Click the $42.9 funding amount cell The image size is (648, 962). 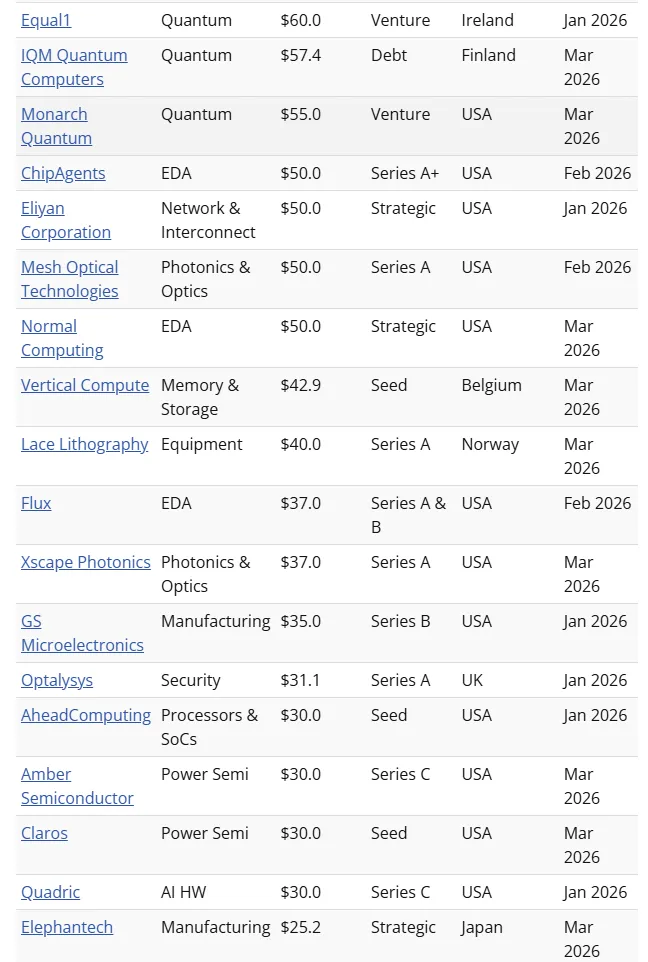(301, 385)
